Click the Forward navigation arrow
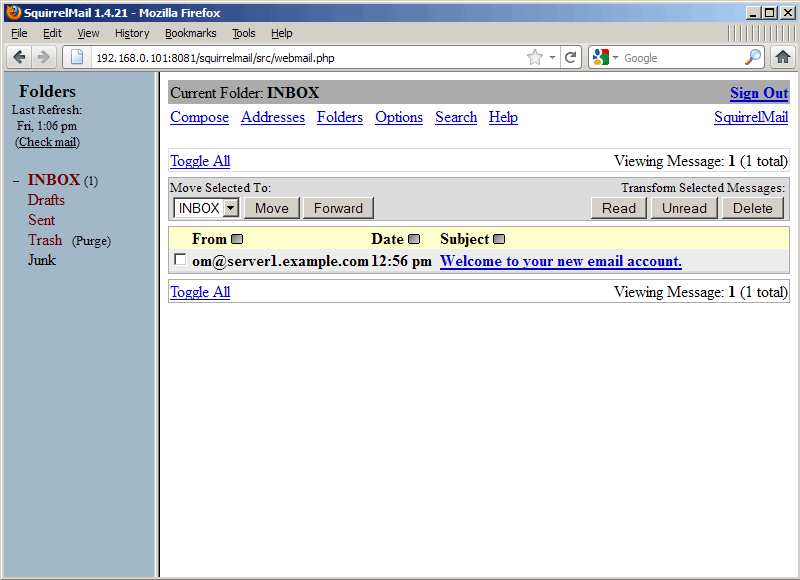The image size is (800, 580). [x=43, y=57]
